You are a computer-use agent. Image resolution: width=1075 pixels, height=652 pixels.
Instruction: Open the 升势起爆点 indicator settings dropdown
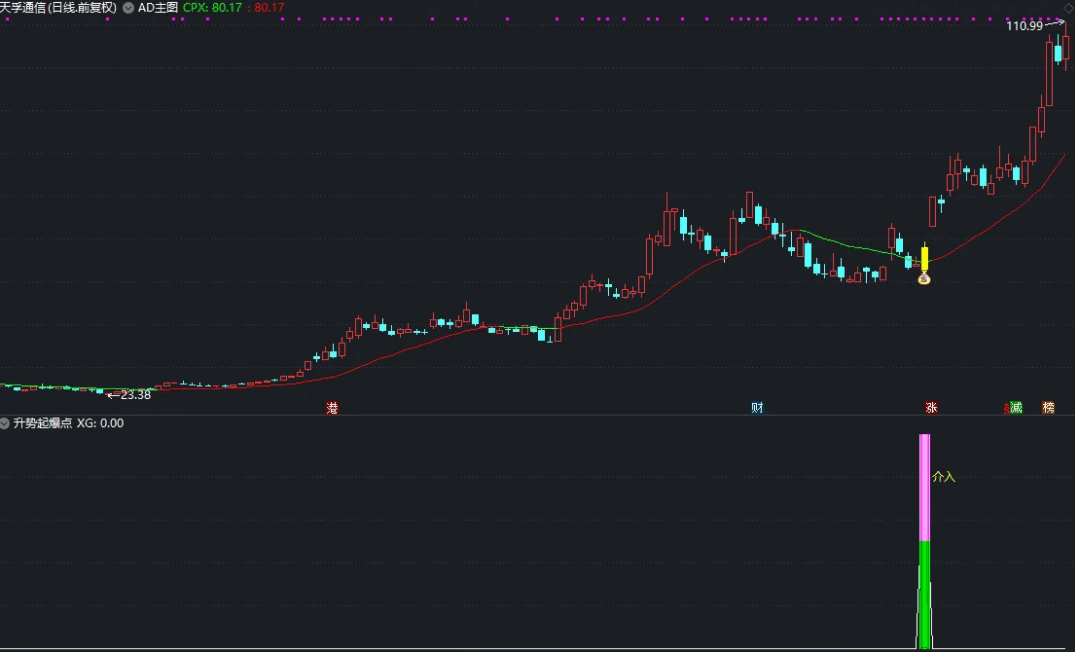5,424
